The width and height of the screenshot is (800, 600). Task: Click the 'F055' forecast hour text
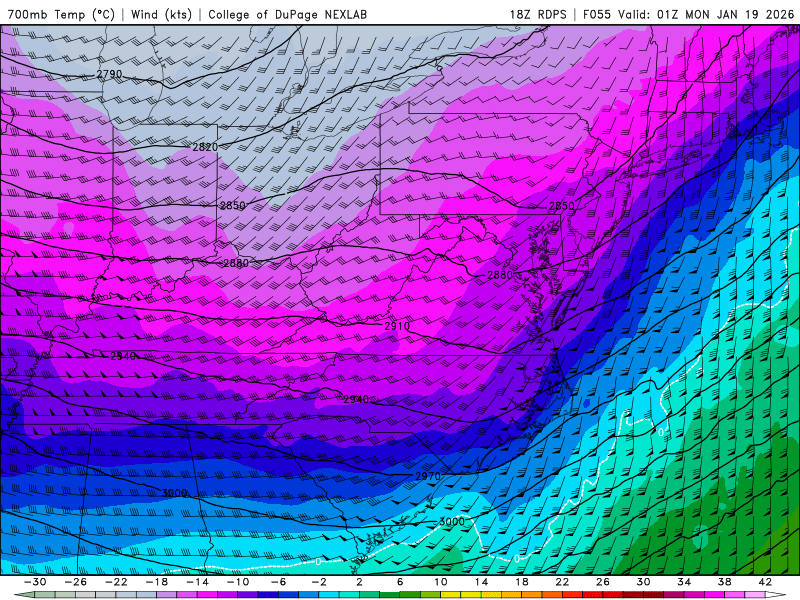tap(596, 14)
